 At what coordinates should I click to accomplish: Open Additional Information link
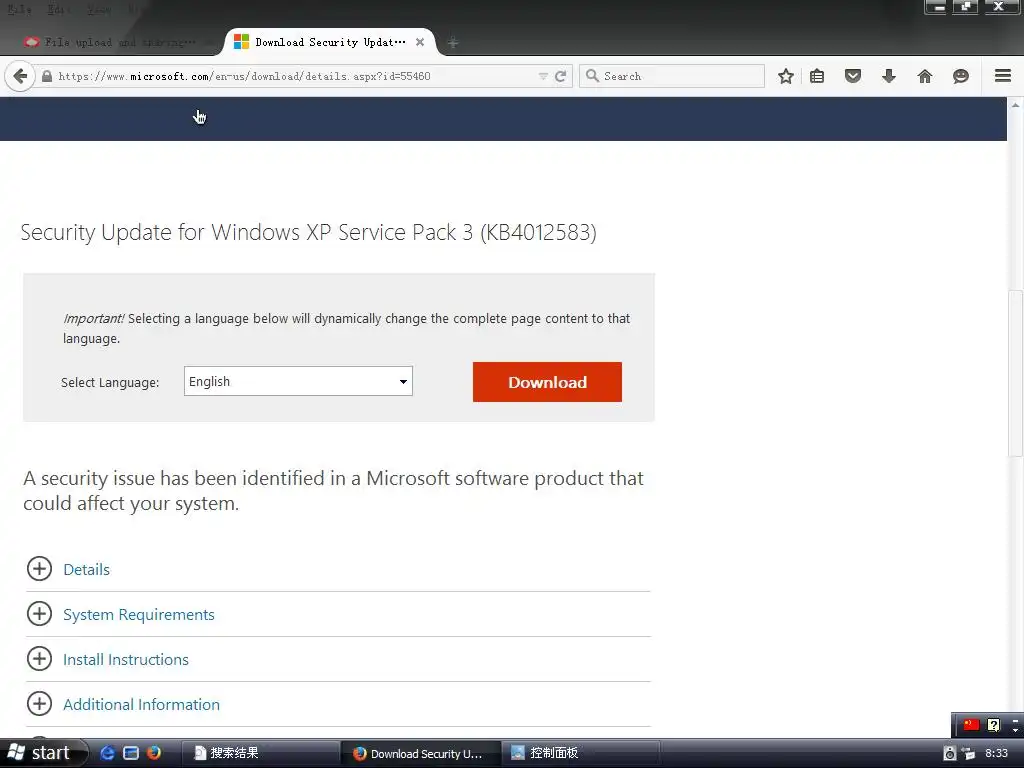pyautogui.click(x=141, y=705)
